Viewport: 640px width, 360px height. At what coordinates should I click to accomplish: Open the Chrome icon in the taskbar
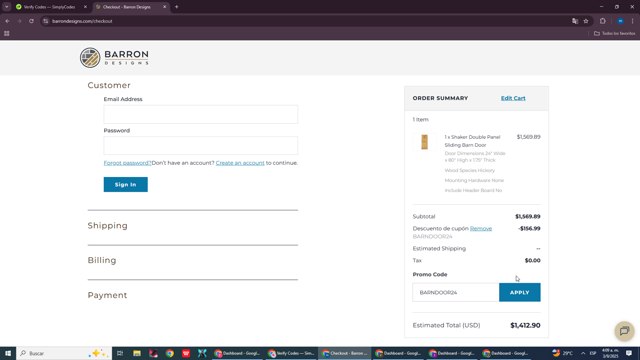pyautogui.click(x=170, y=353)
